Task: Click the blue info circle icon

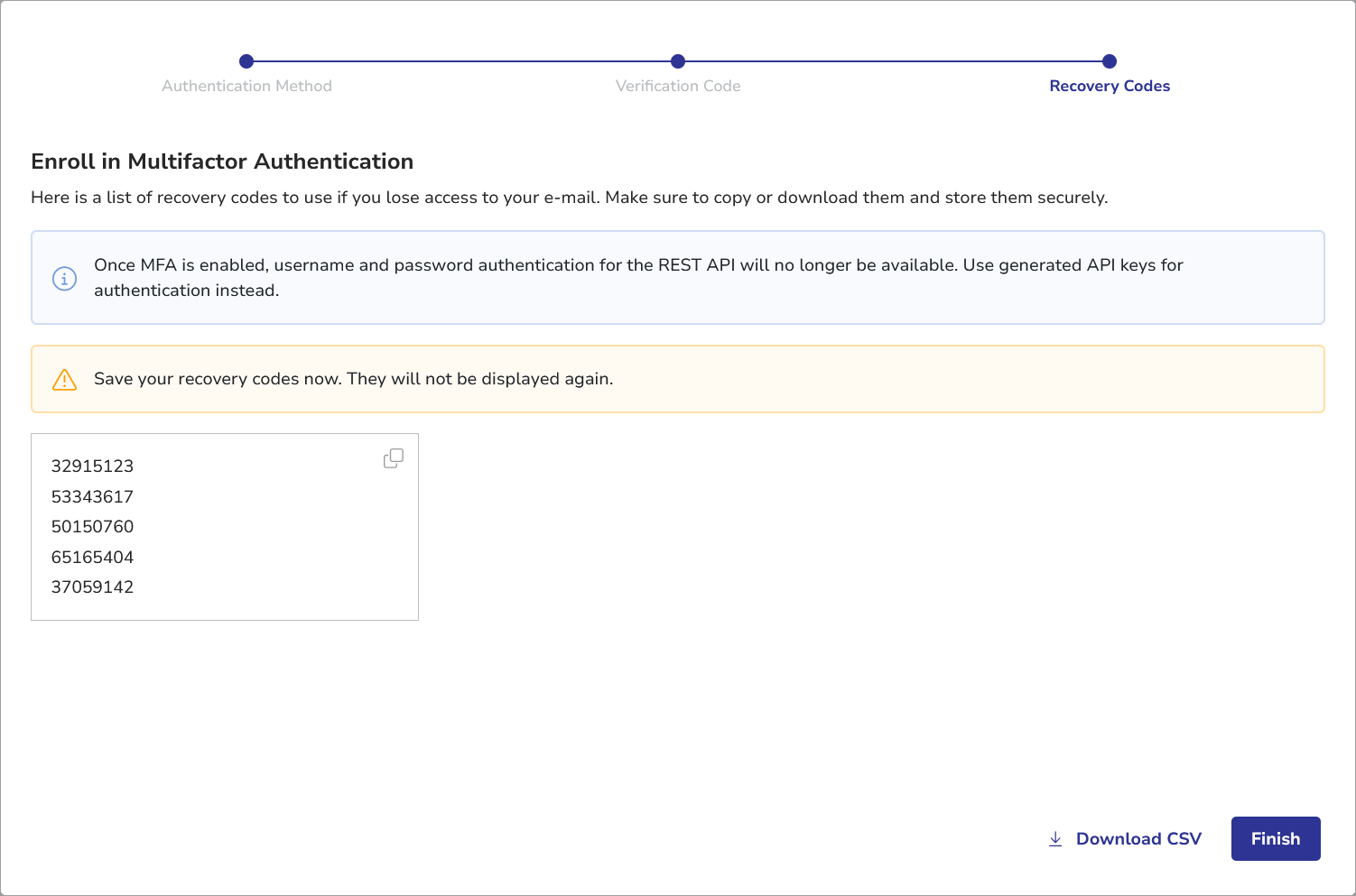Action: click(64, 279)
